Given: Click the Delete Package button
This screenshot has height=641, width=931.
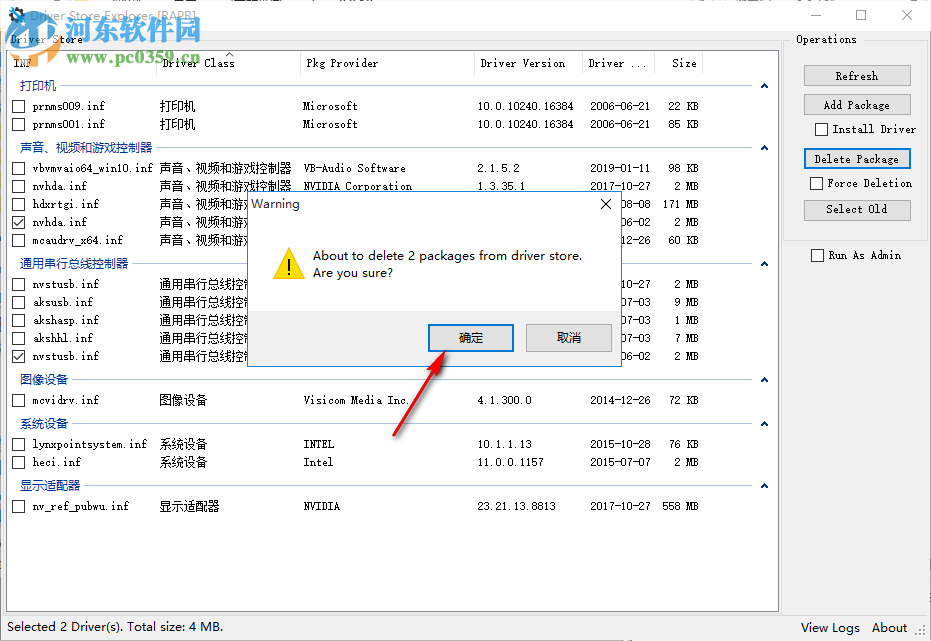Looking at the screenshot, I should pyautogui.click(x=856, y=158).
